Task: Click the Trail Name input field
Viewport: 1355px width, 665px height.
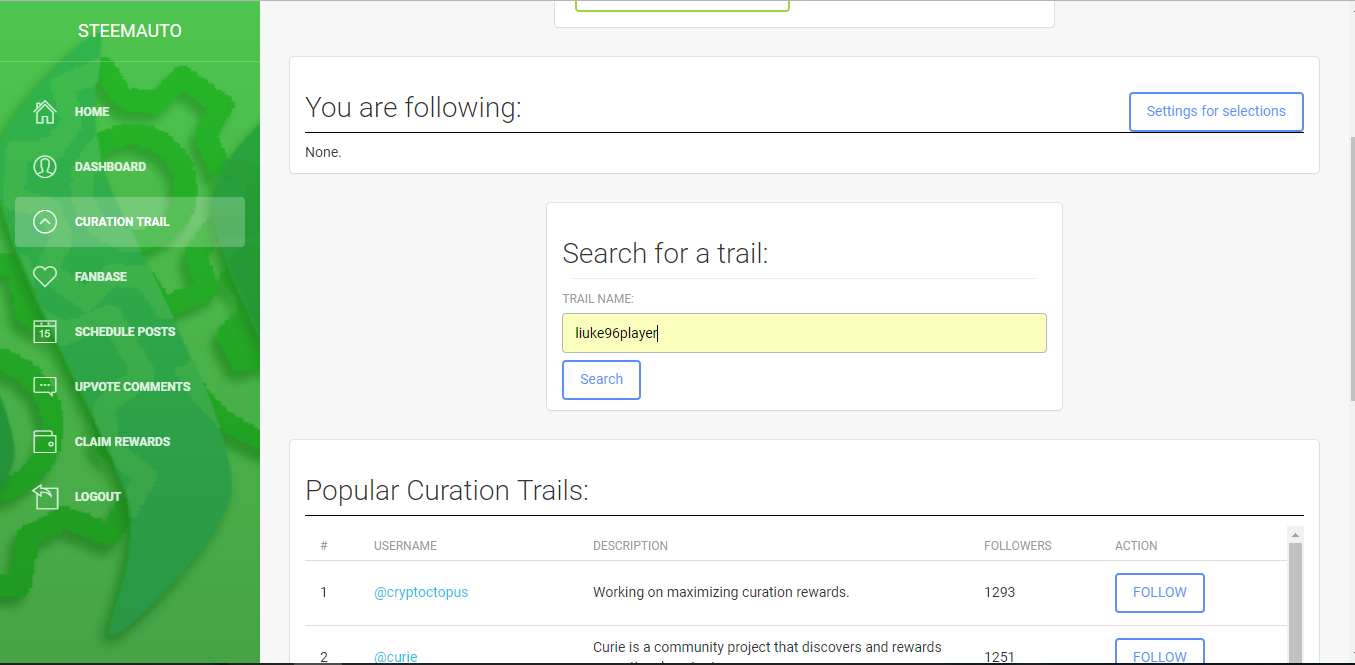Action: [x=804, y=333]
